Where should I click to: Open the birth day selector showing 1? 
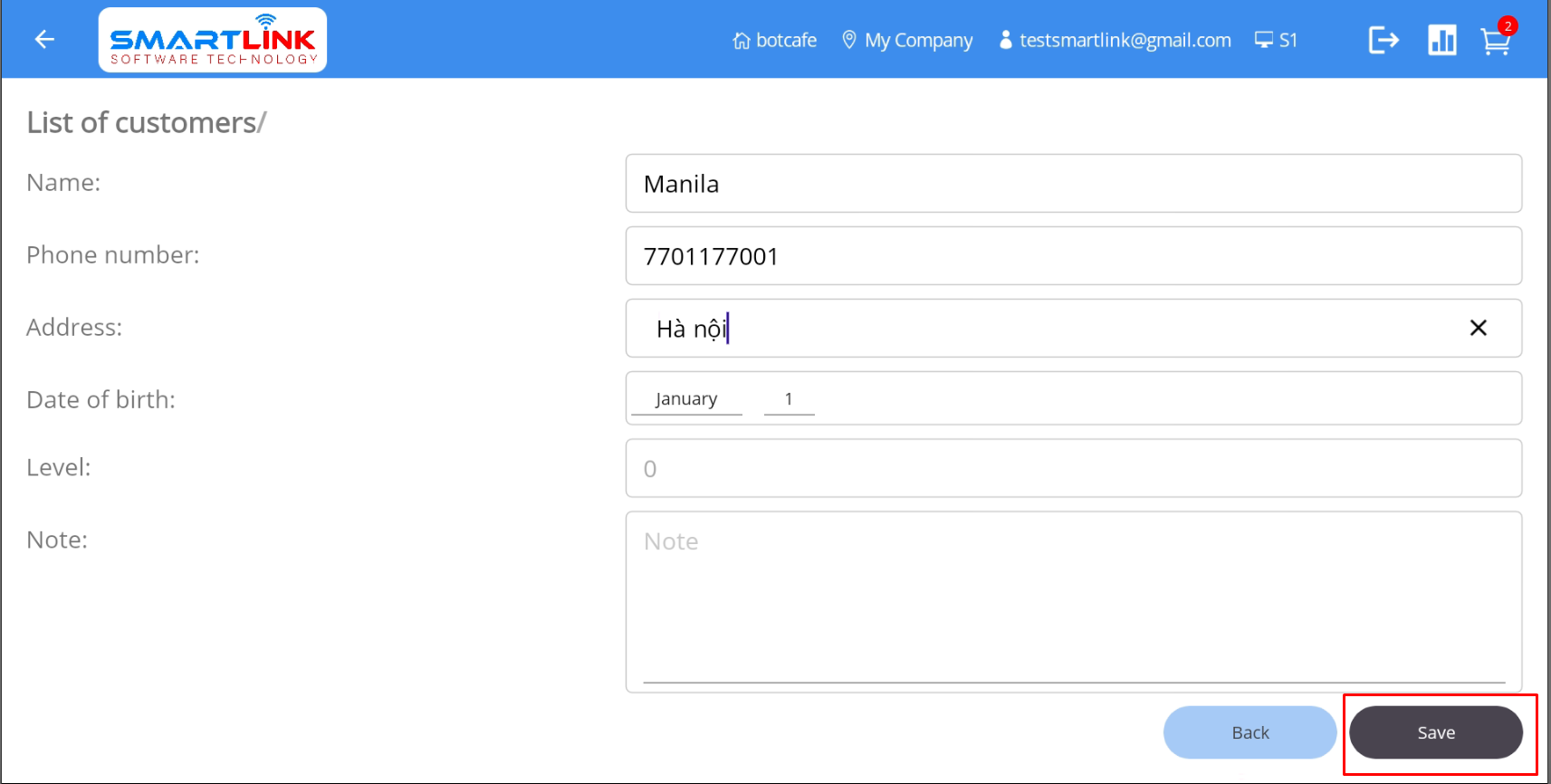pyautogui.click(x=789, y=399)
